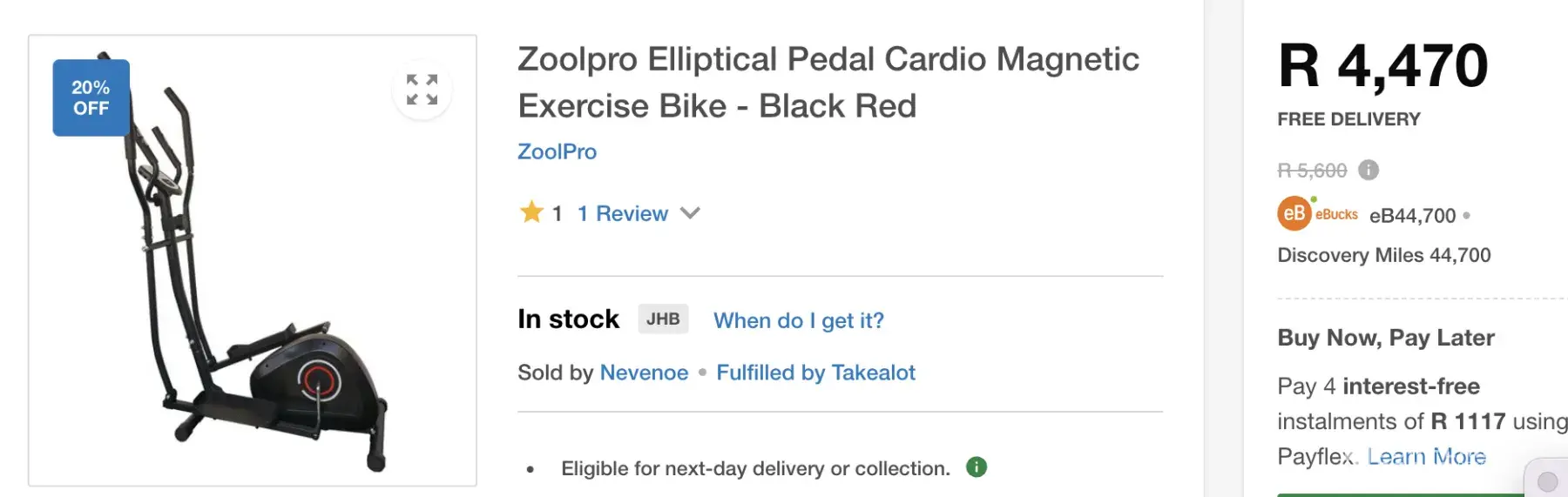Open the ZoolPro brand link
This screenshot has height=497, width=1568.
coord(557,151)
